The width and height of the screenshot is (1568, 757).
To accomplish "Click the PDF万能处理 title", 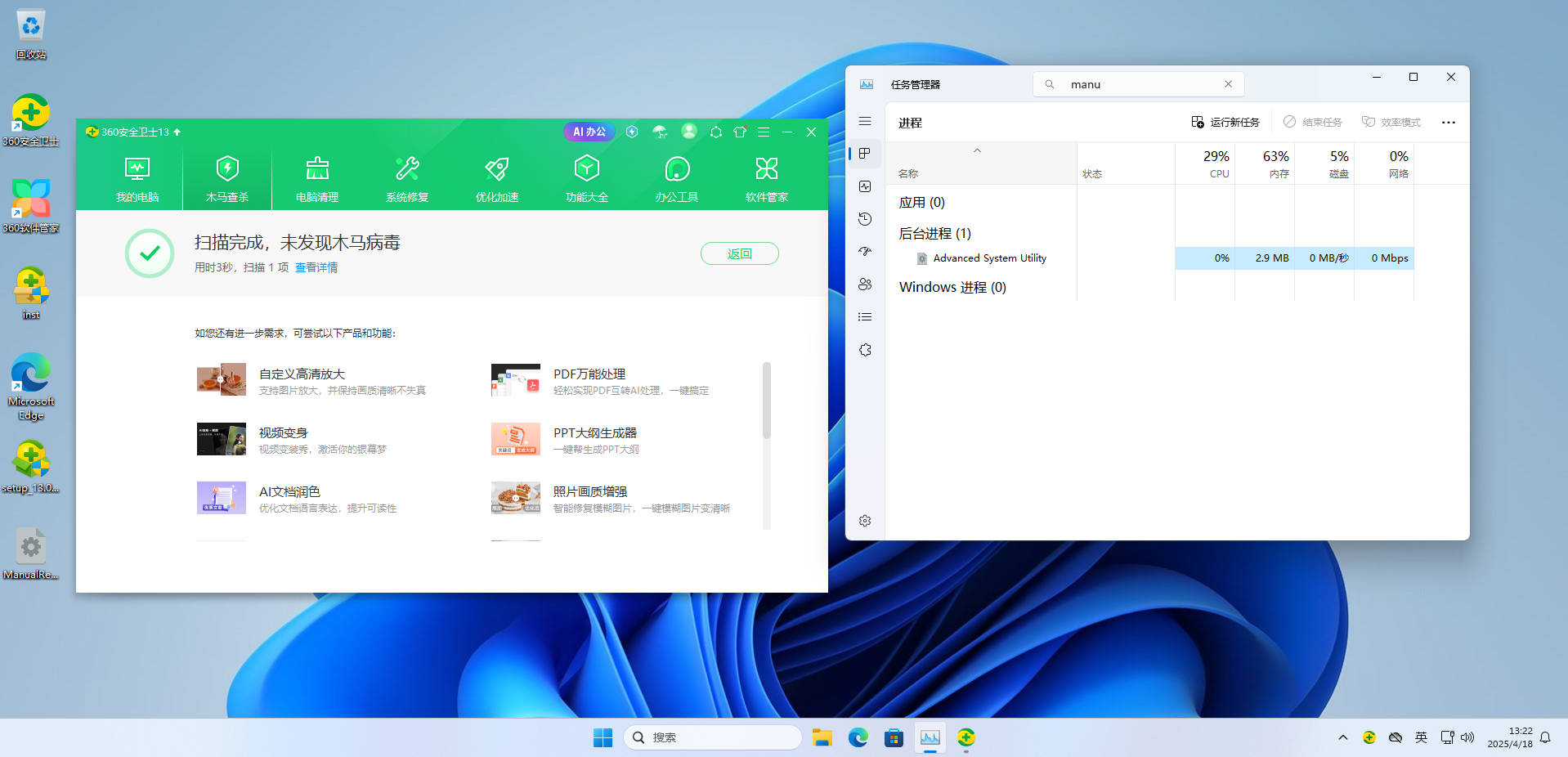I will (589, 374).
